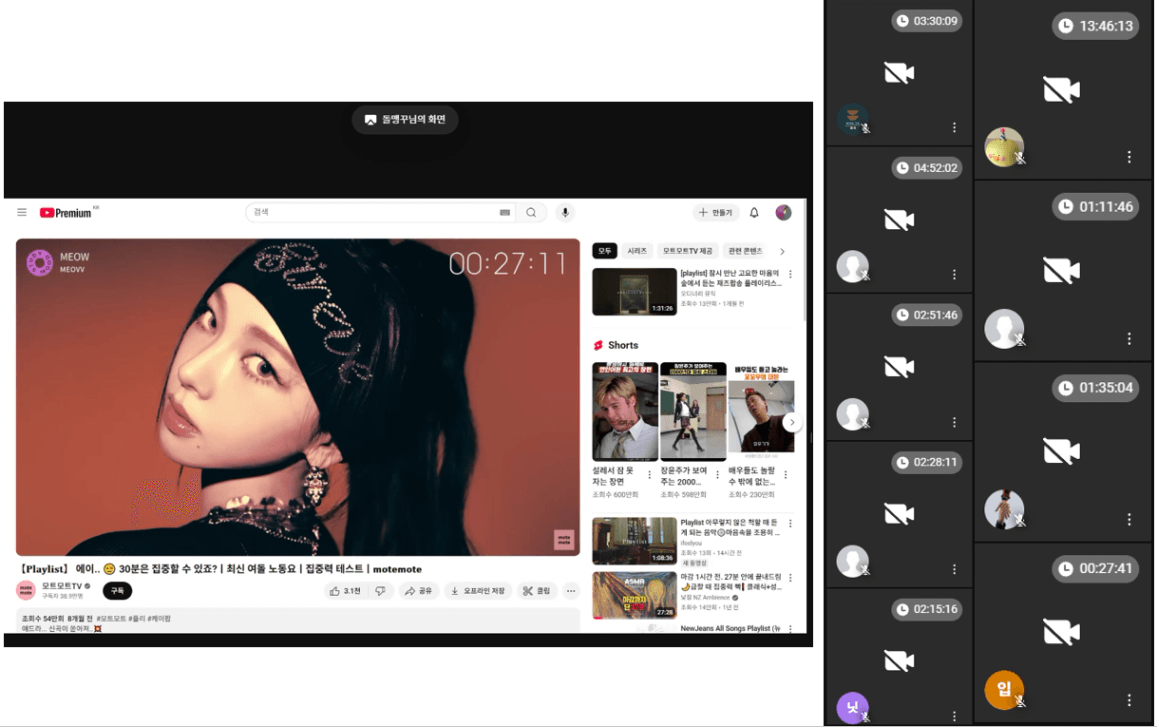
Task: Click the 돌멩꾸님의 화면 screen share label
Action: tap(405, 120)
